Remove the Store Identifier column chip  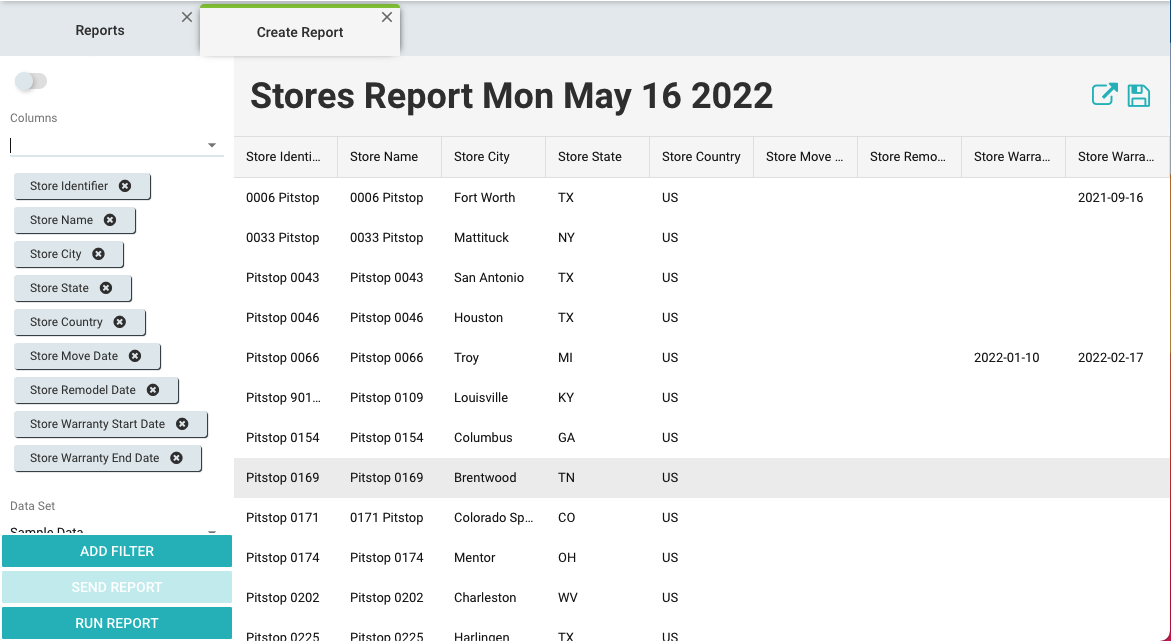pos(124,186)
